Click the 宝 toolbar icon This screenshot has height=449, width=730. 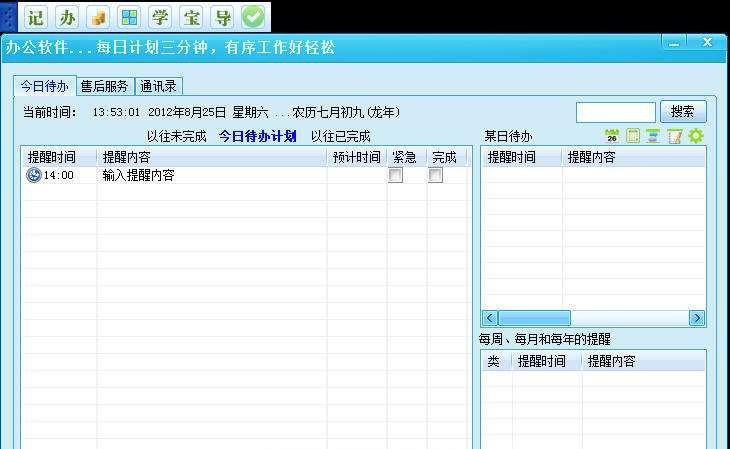click(191, 18)
